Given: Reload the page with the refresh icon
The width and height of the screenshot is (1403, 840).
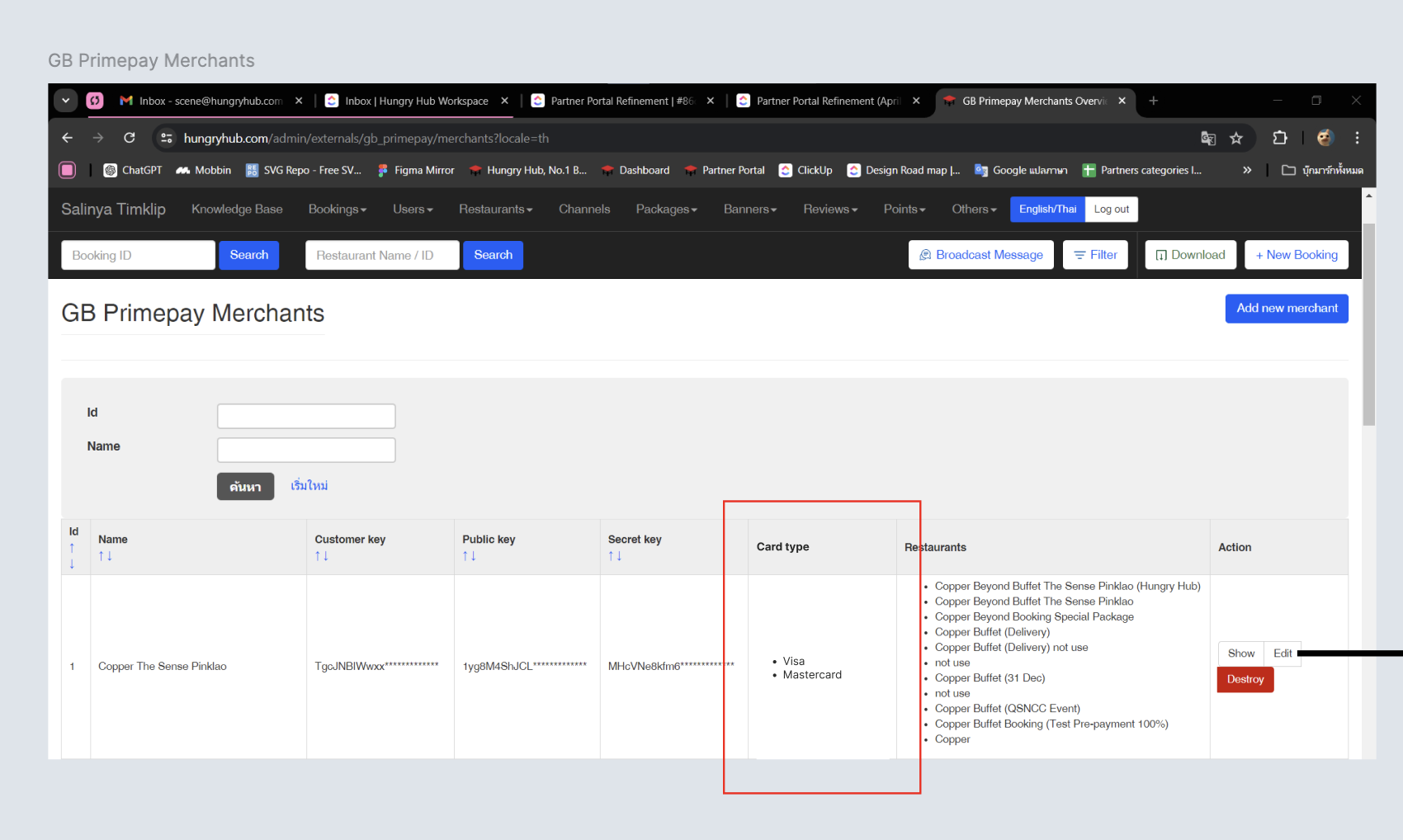Looking at the screenshot, I should point(130,138).
